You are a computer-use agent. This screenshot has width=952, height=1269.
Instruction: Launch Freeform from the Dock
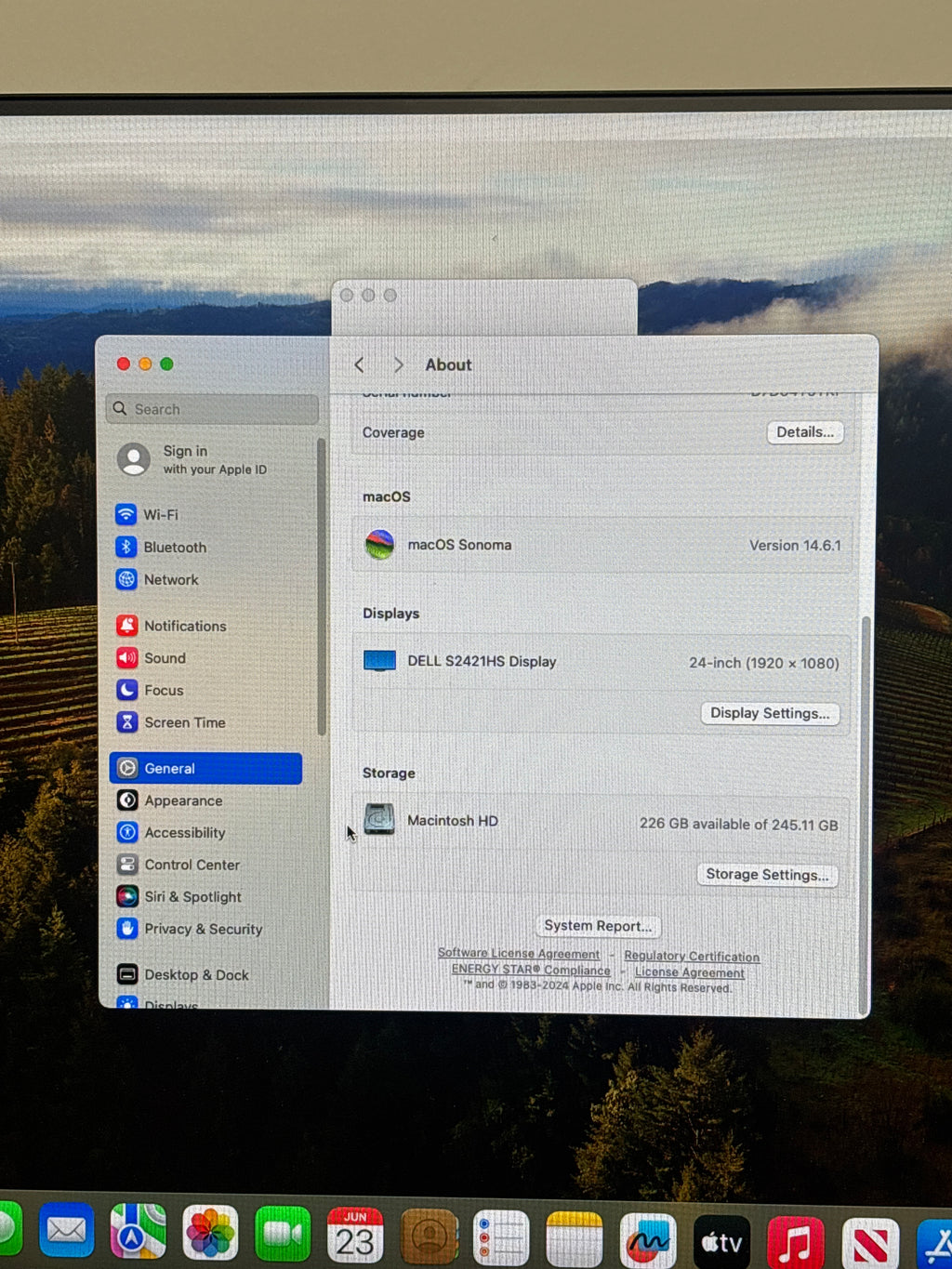point(648,1241)
